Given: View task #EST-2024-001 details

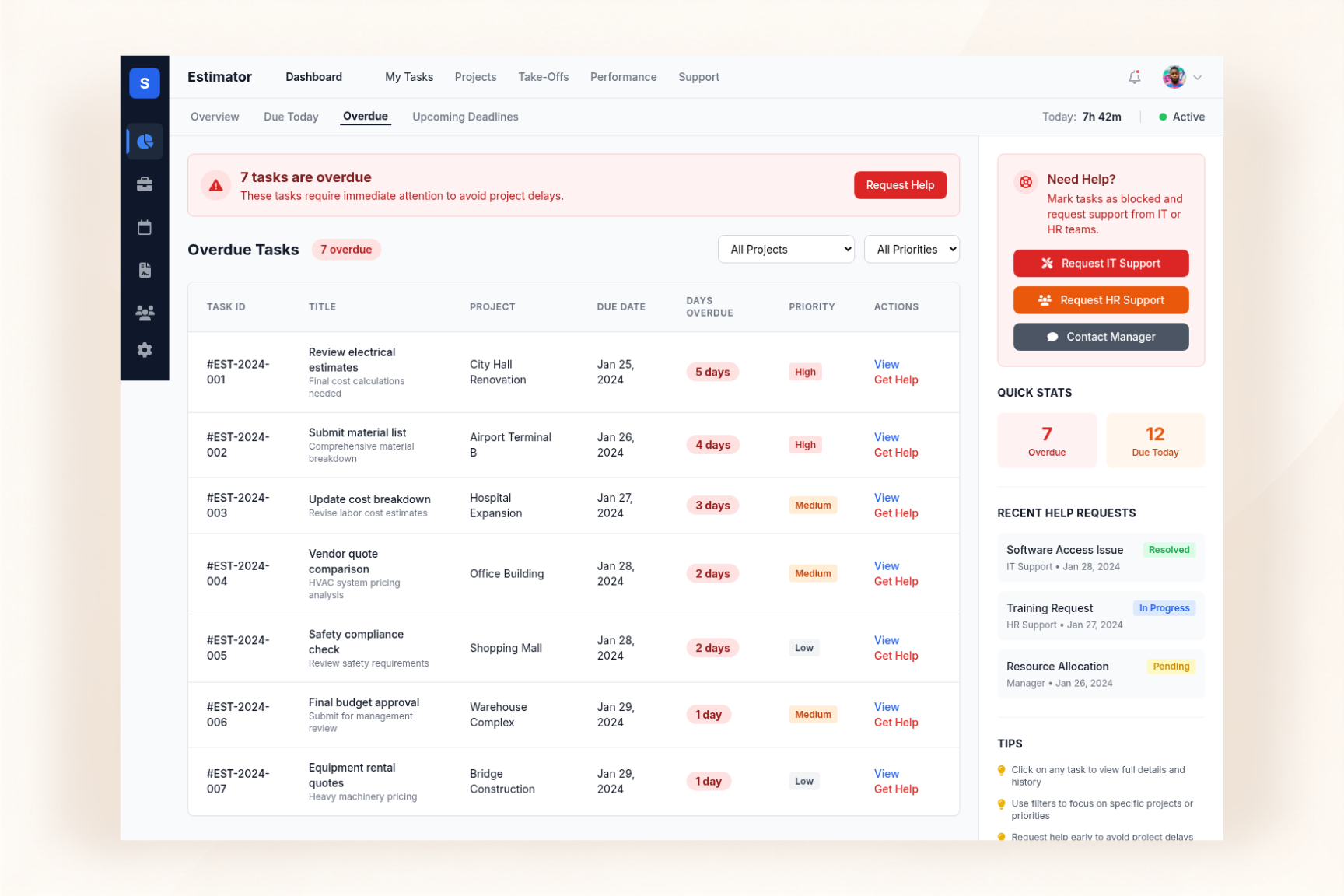Looking at the screenshot, I should (x=886, y=364).
